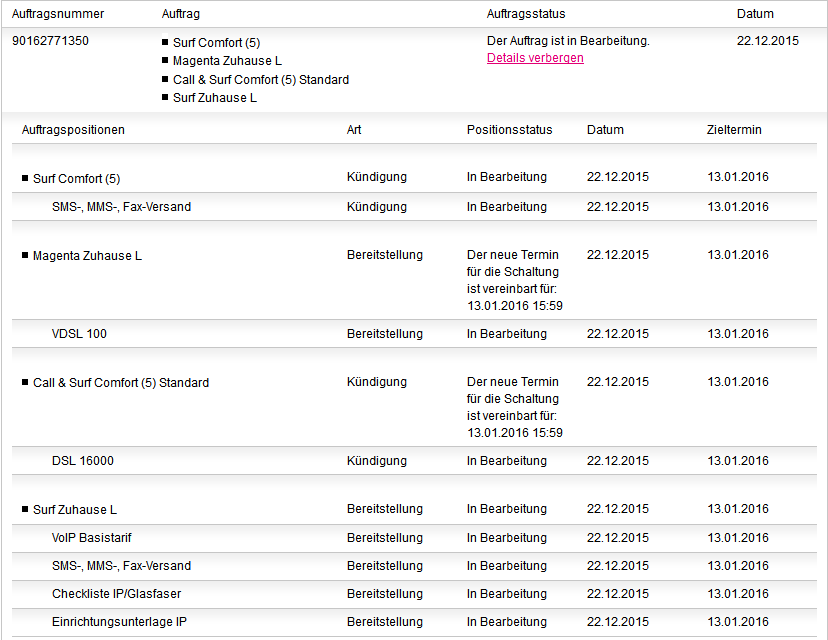Click order number 90162771350
This screenshot has width=828, height=640.
click(50, 41)
